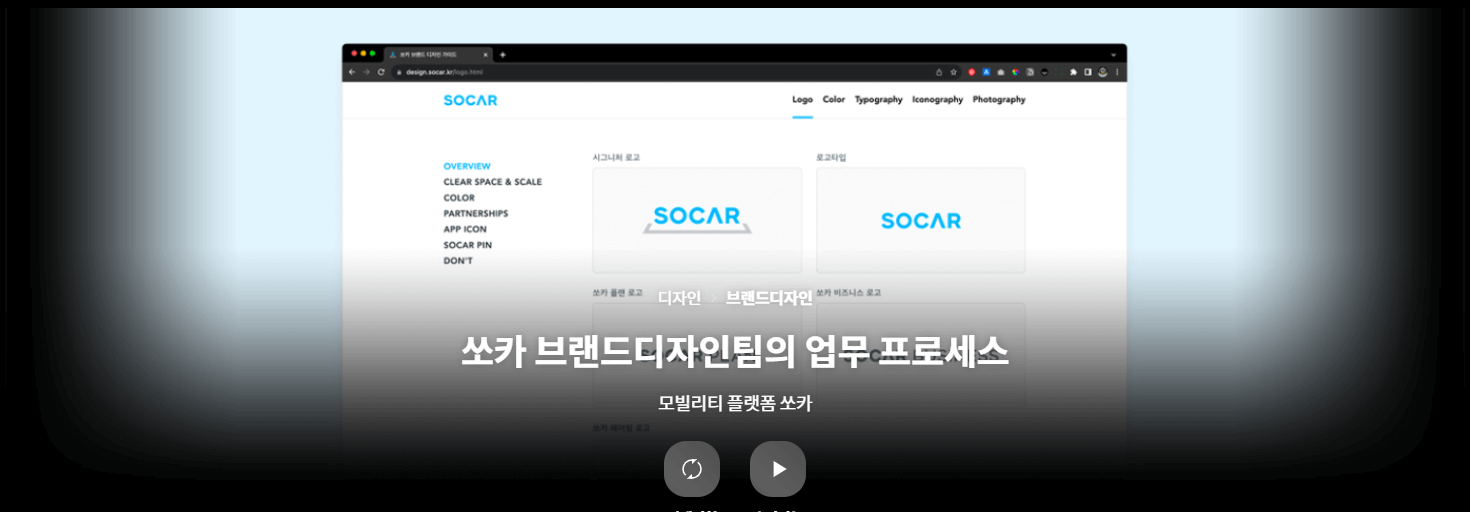Screen dimensions: 1470x512
Task: Close the browser tab with its X
Action: click(x=486, y=54)
